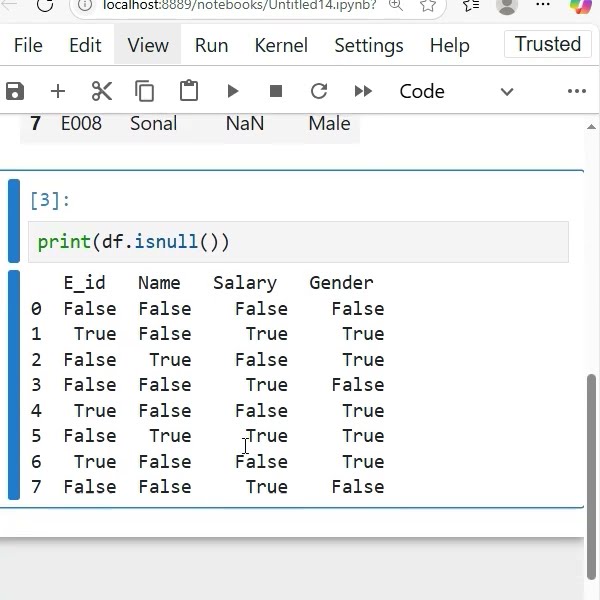Add this page to browser favorites star
This screenshot has width=600, height=600.
click(427, 5)
